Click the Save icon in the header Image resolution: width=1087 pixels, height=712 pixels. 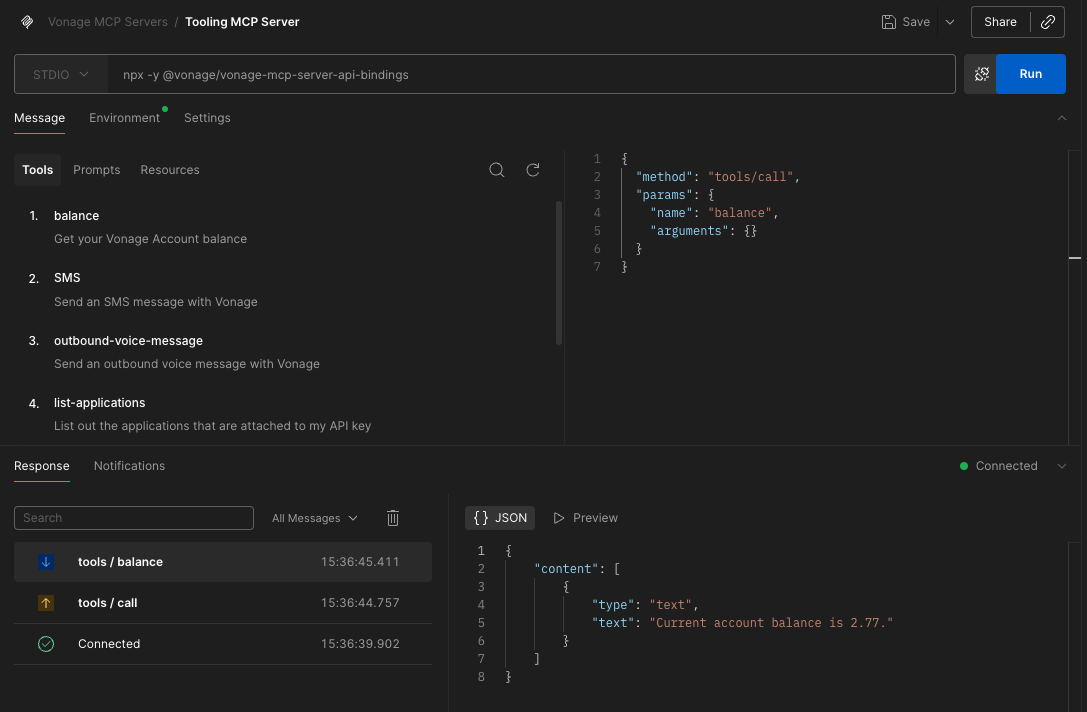point(887,21)
